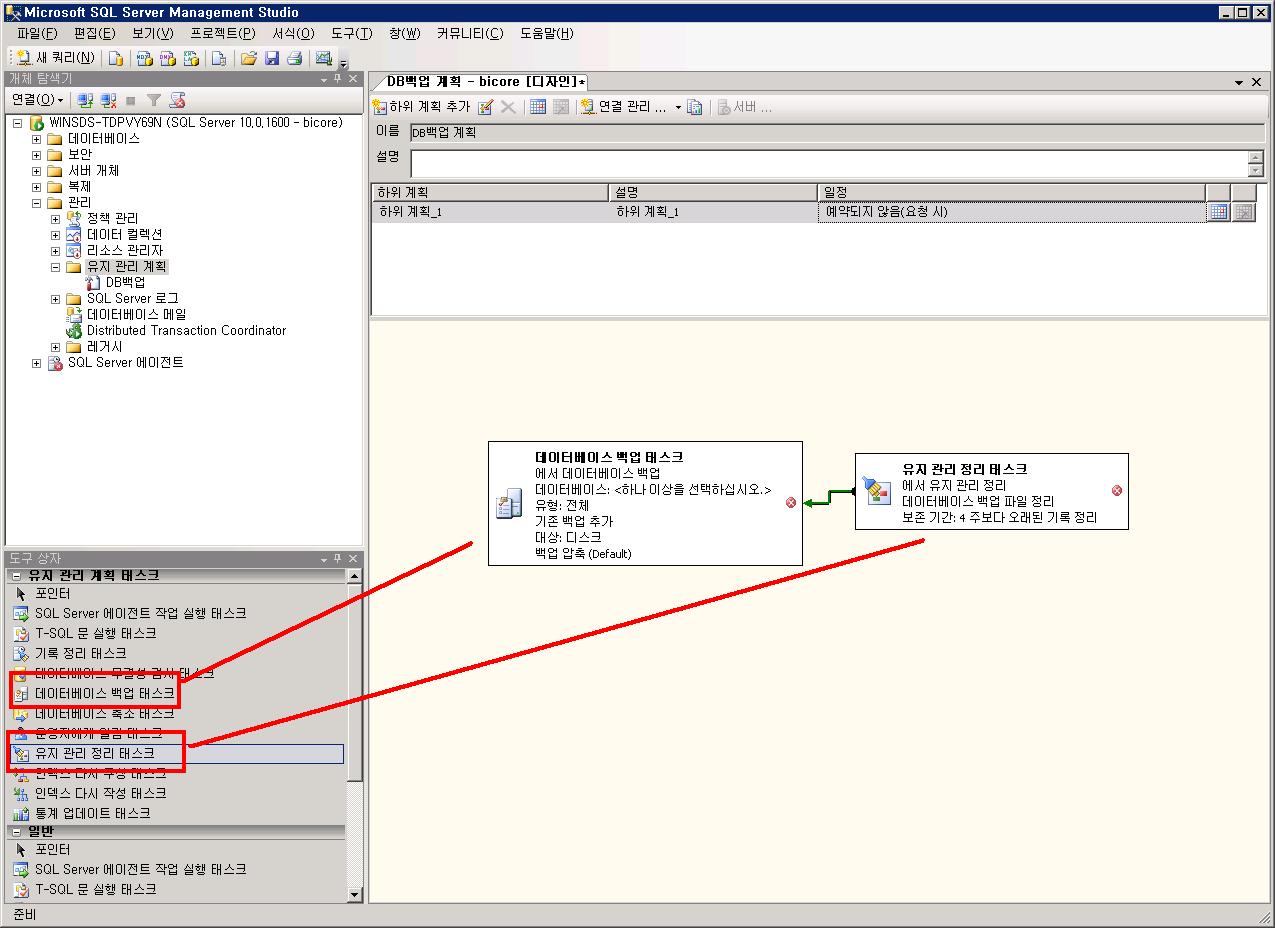
Task: Open the 프로젝트(P) menu
Action: pyautogui.click(x=223, y=33)
